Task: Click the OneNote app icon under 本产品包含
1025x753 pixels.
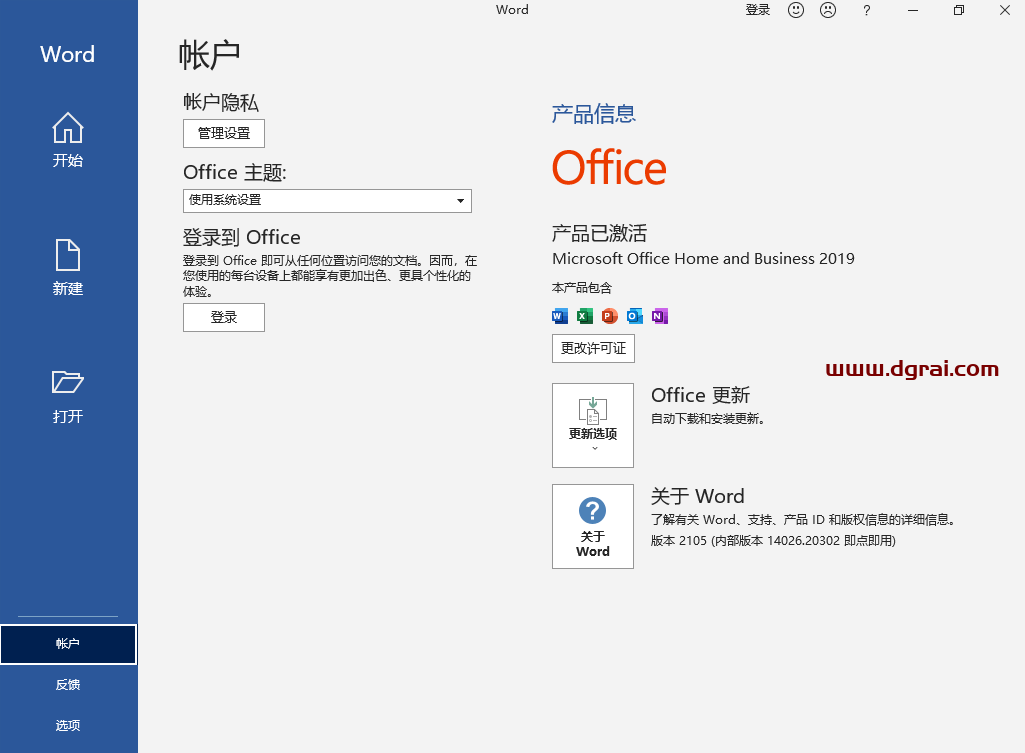Action: [660, 316]
